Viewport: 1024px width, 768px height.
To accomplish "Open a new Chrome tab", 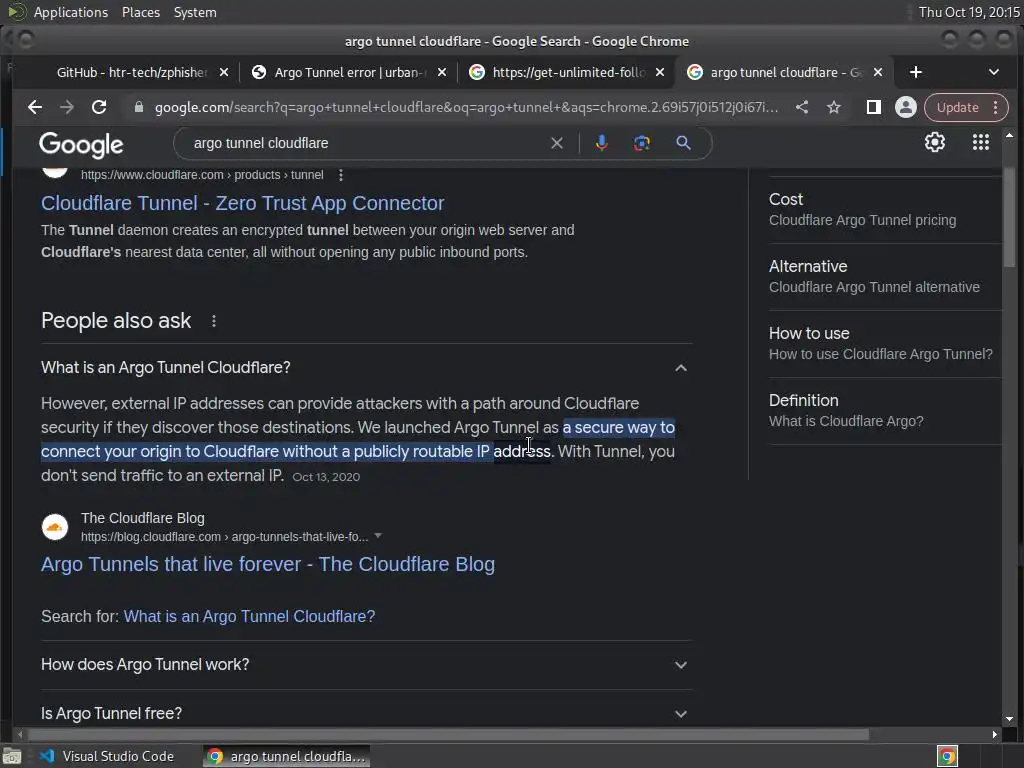I will pyautogui.click(x=916, y=72).
